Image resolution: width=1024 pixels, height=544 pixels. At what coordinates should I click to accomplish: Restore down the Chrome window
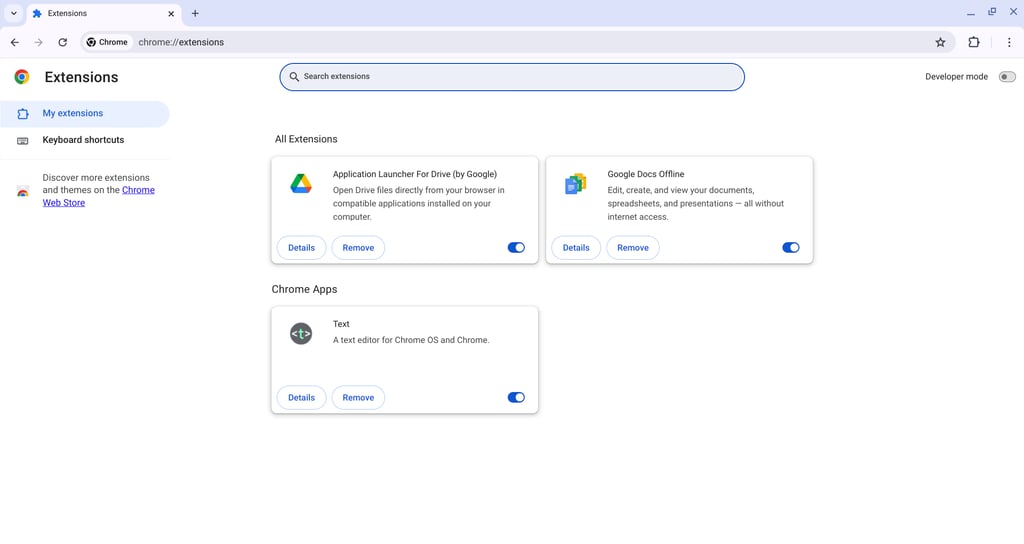tap(992, 12)
